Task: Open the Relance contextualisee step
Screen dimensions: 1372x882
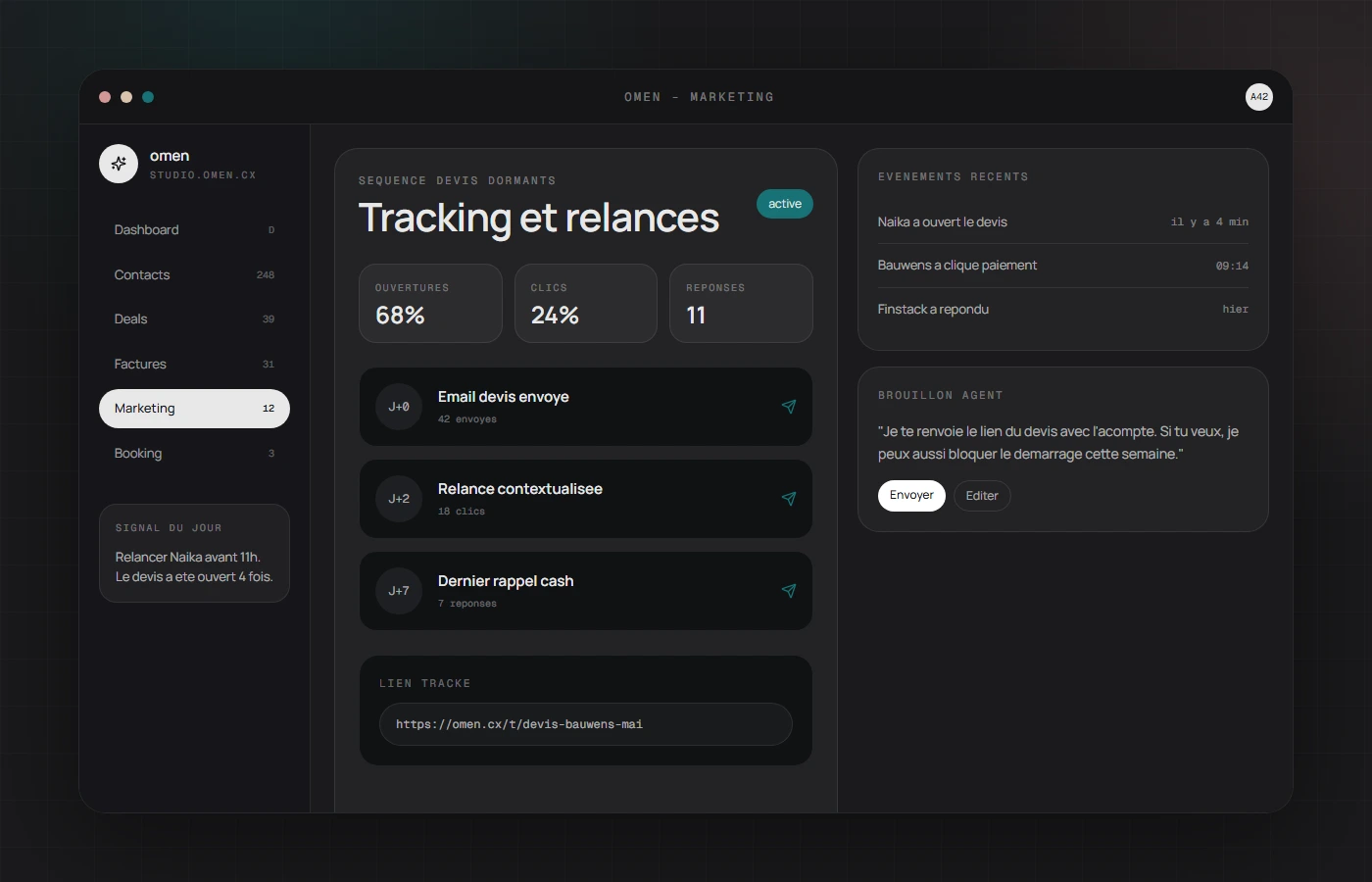Action: (586, 499)
